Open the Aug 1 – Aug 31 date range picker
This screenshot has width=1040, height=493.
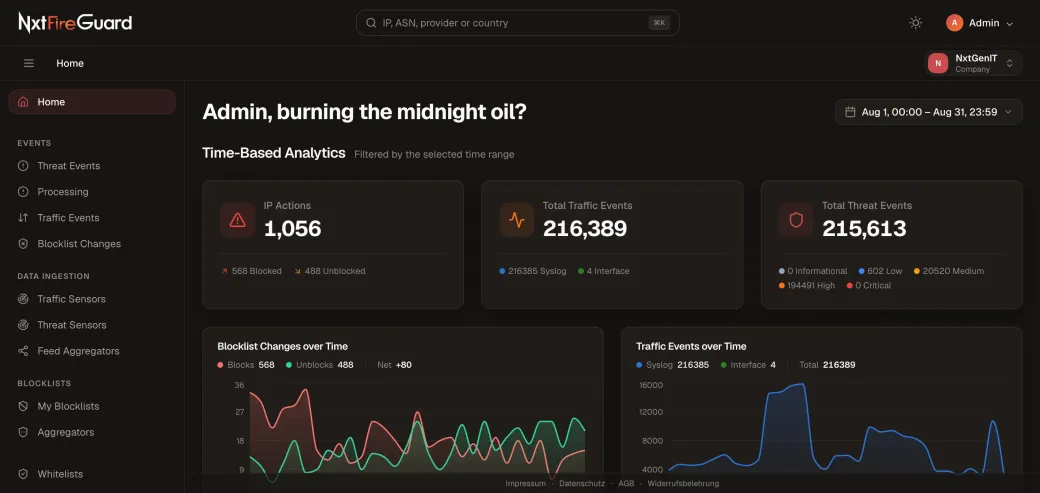tap(929, 112)
